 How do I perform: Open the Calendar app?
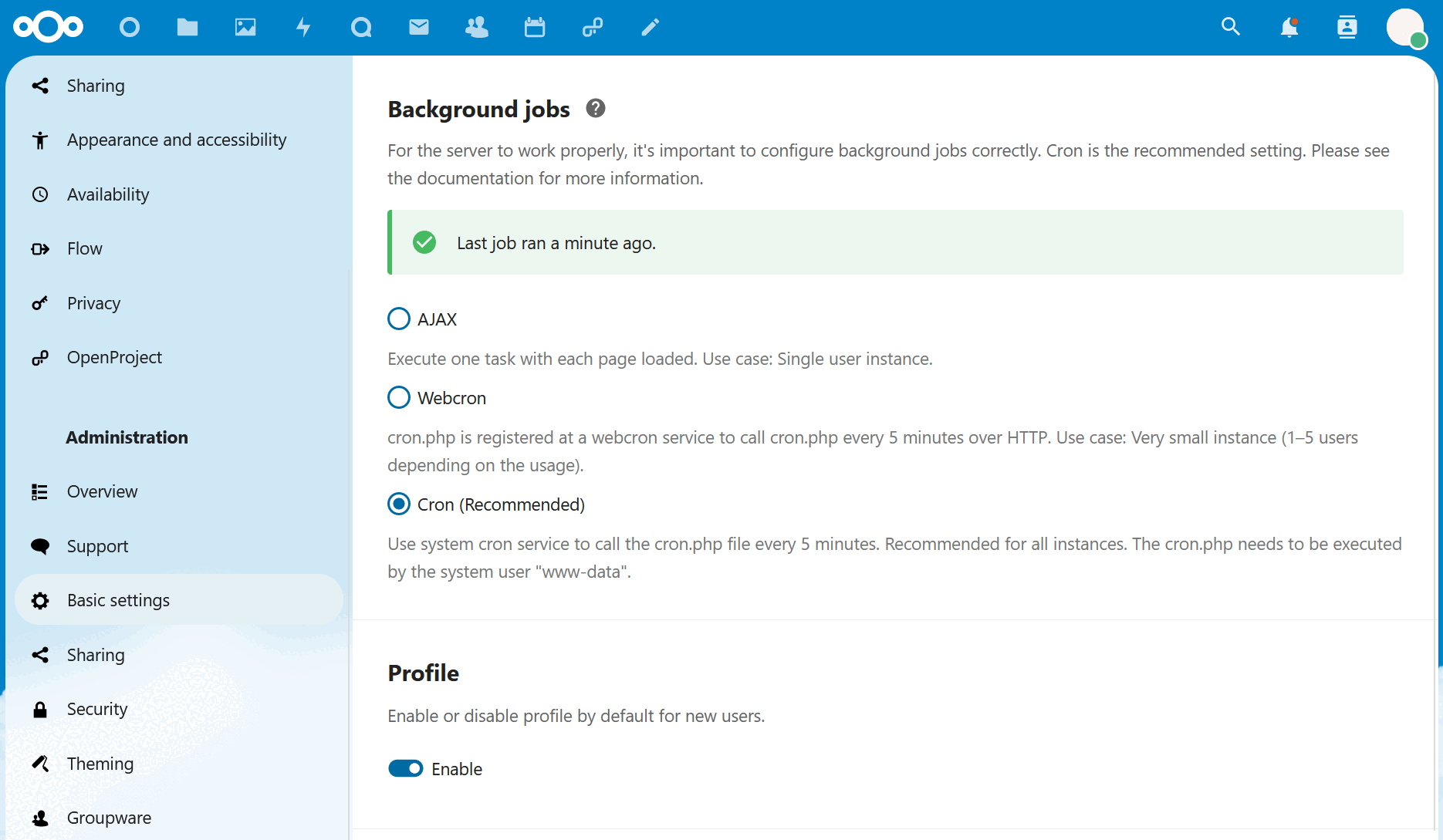[x=535, y=27]
